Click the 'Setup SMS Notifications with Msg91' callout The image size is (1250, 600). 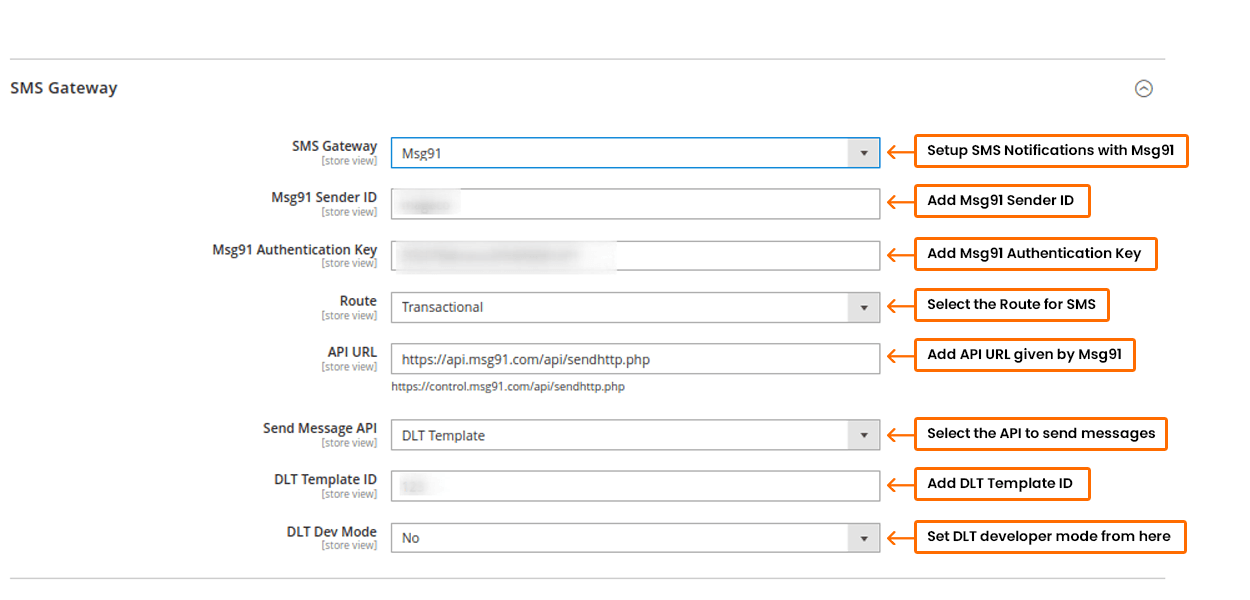(x=1050, y=150)
